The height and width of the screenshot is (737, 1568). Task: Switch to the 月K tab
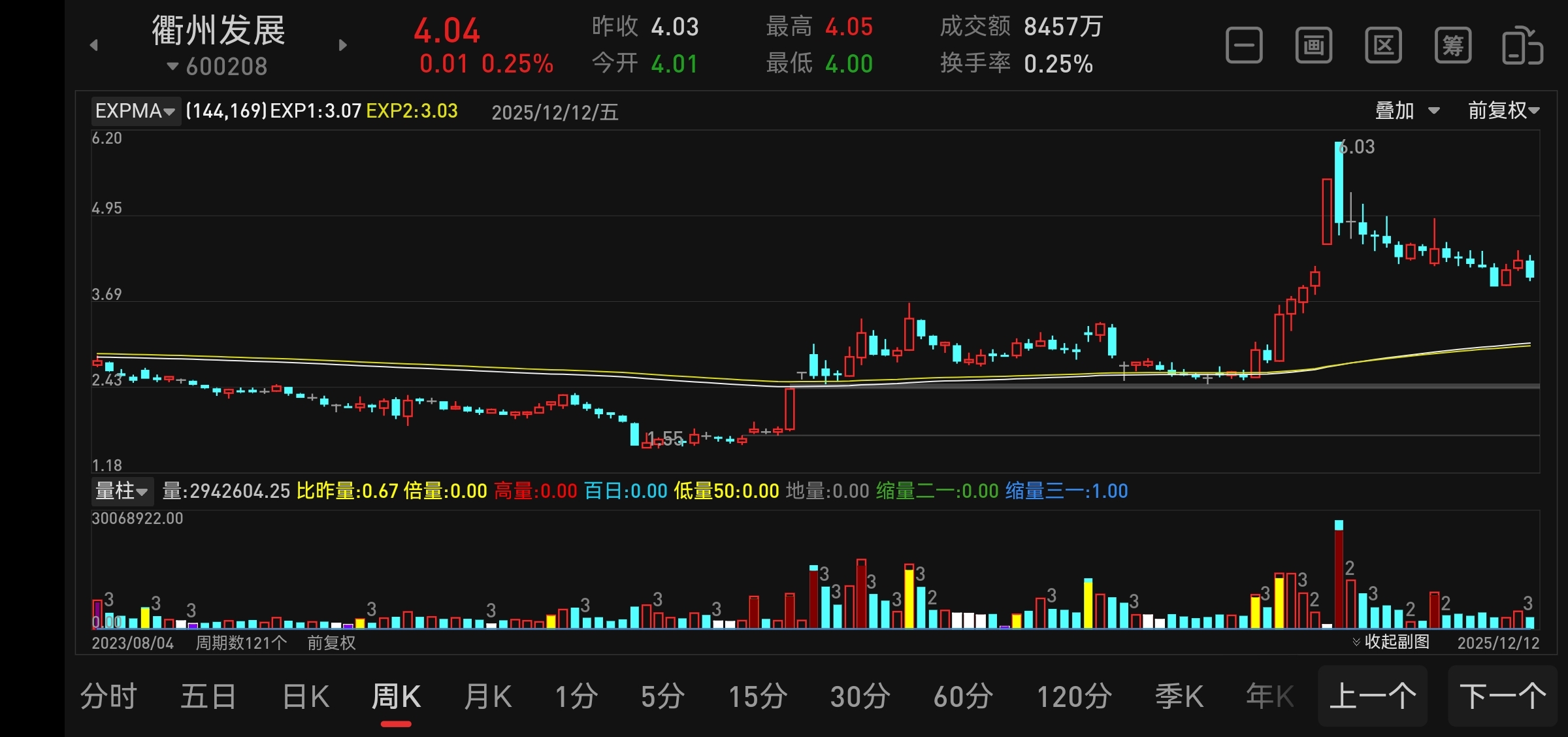point(487,696)
